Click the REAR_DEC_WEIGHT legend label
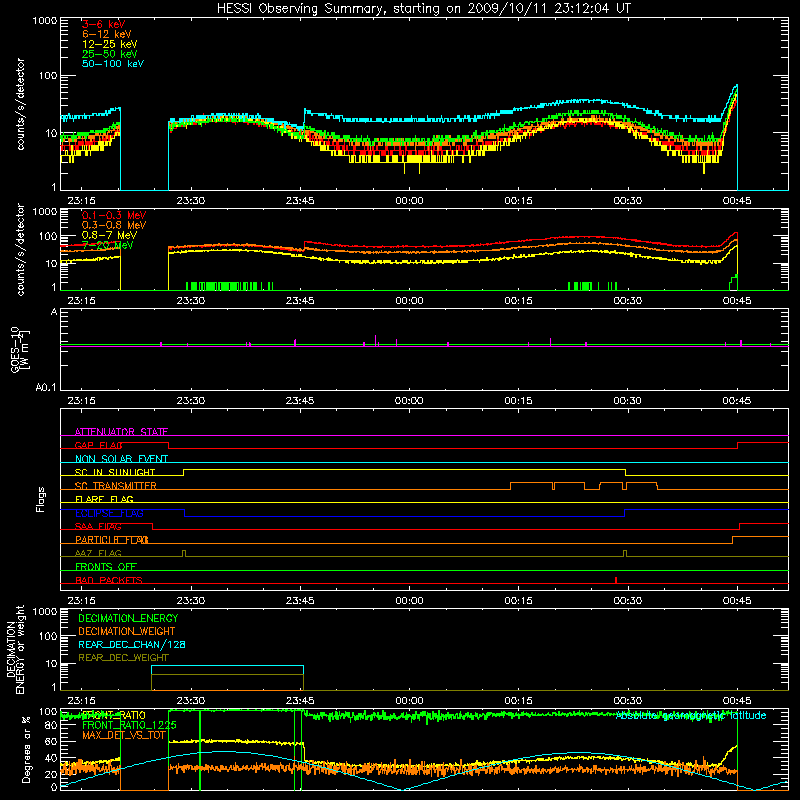 (123, 658)
